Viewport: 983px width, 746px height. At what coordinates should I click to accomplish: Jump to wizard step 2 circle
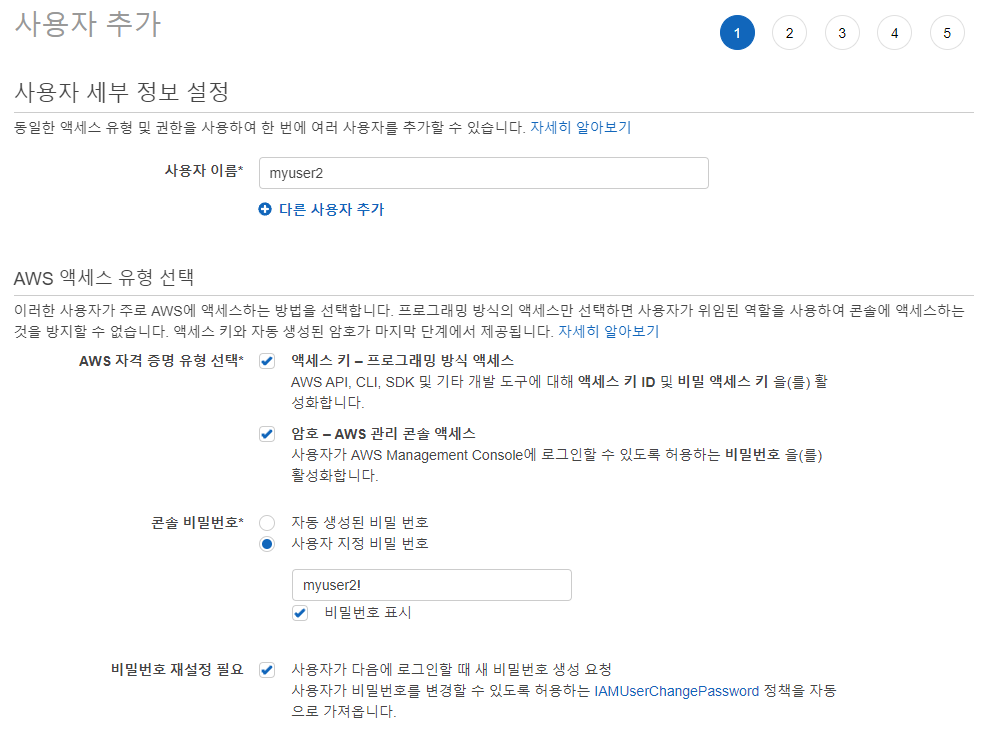[789, 33]
